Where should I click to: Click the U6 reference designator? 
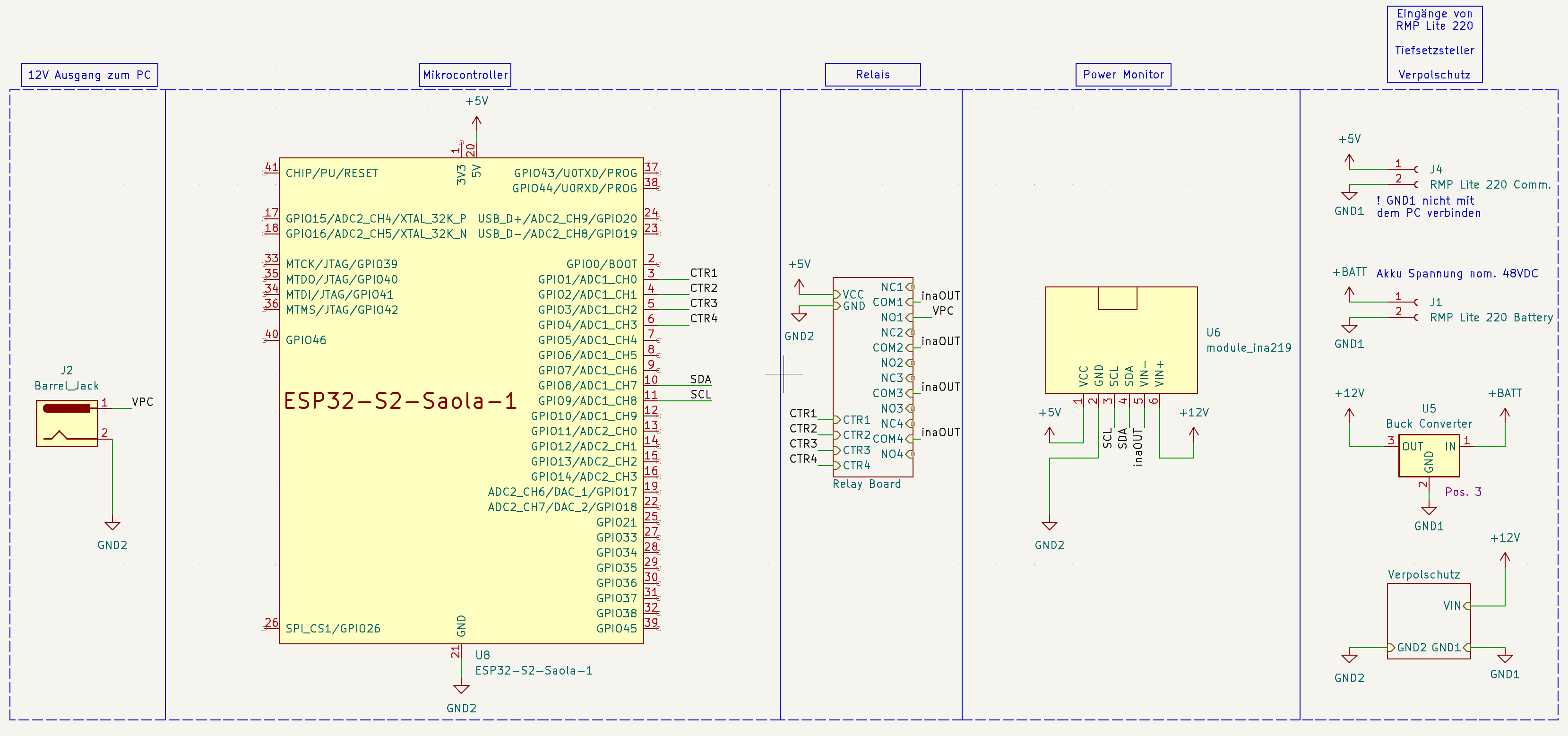pos(1214,332)
